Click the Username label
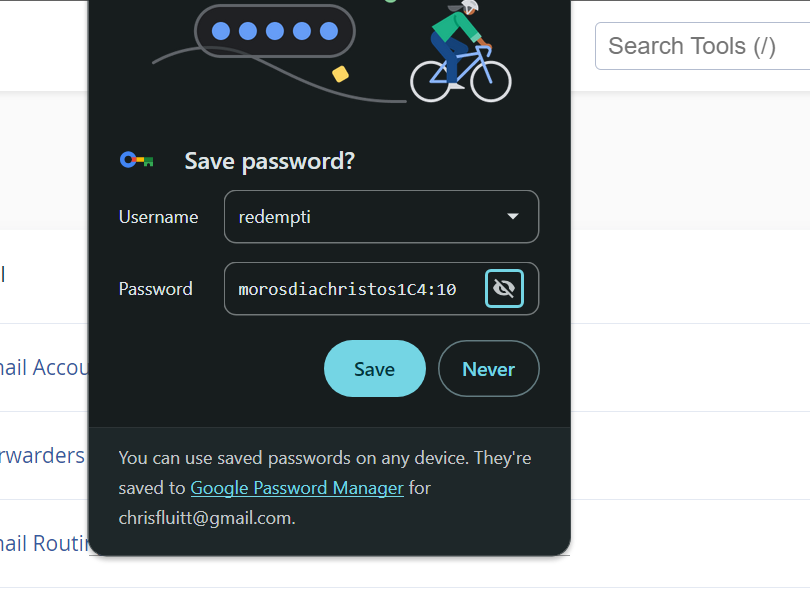Screen dimensions: 810x612 (158, 217)
